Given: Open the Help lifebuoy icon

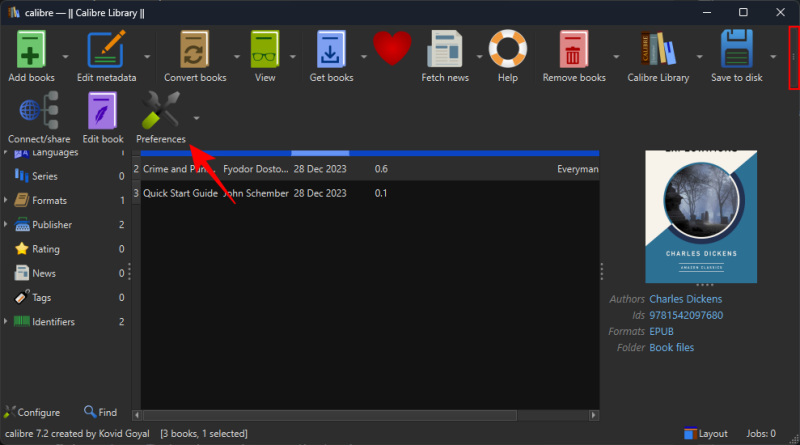Looking at the screenshot, I should pyautogui.click(x=508, y=48).
